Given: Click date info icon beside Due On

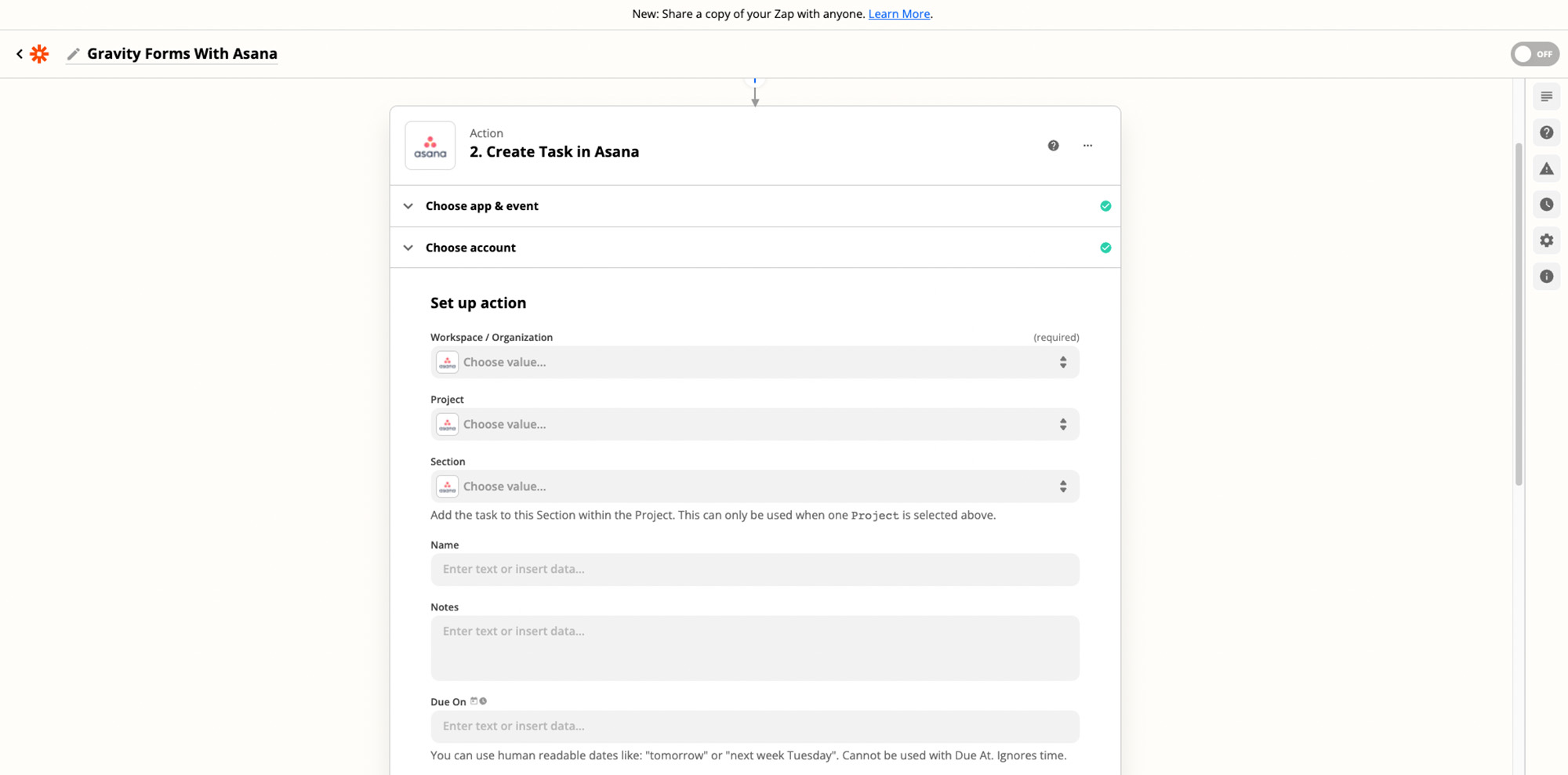Looking at the screenshot, I should [479, 701].
